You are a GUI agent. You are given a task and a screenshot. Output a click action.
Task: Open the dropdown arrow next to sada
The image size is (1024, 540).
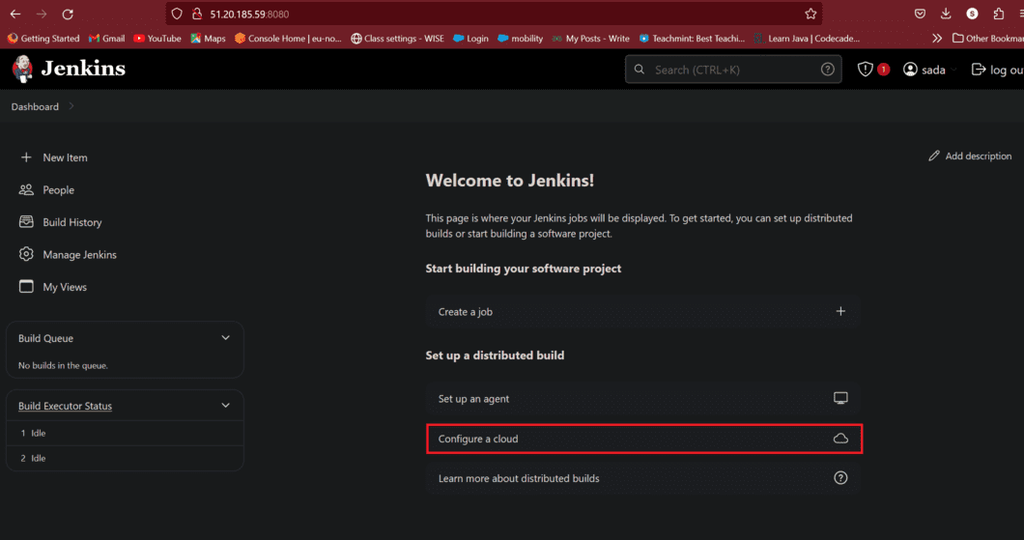pos(953,70)
